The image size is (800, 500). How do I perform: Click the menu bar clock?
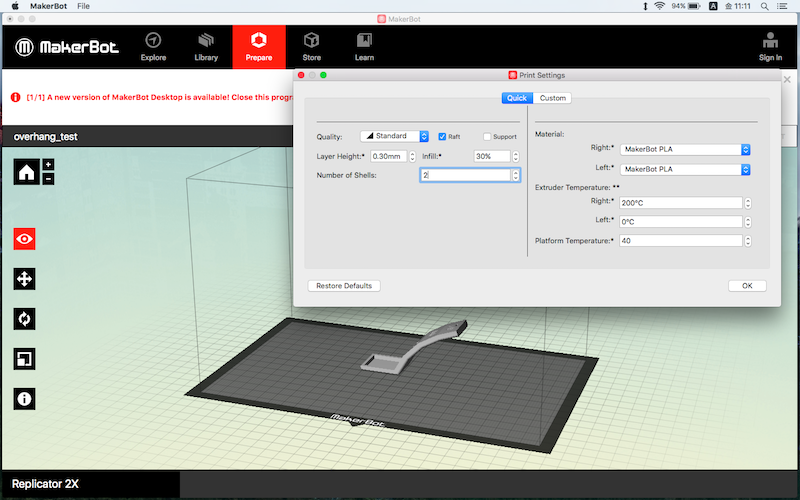click(738, 6)
